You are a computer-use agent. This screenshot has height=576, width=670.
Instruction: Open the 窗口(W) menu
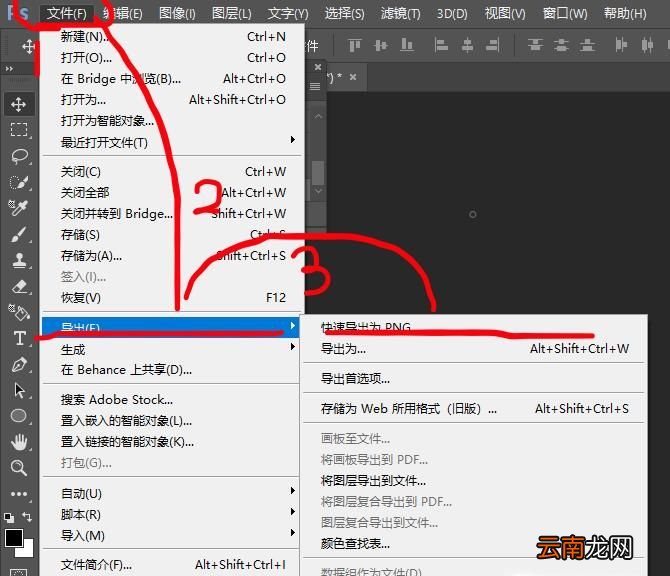pos(564,14)
